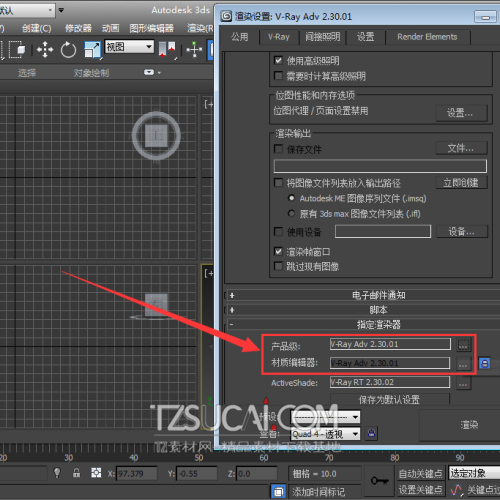Open the 图形编辑器 menu
Screen dimensions: 500x500
[x=152, y=28]
